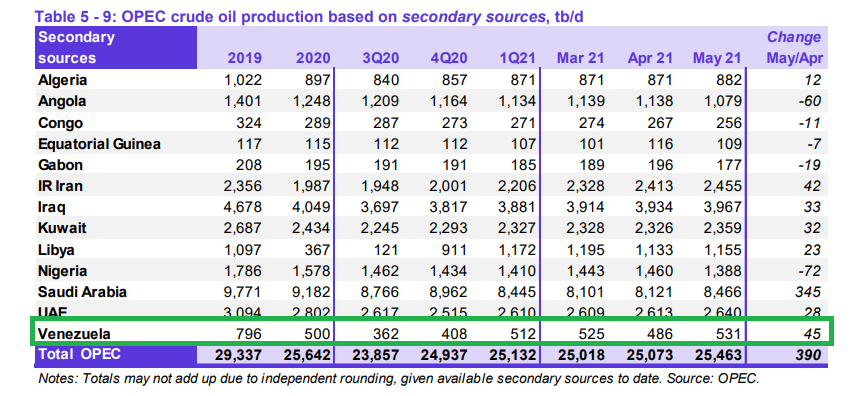Screen dimensions: 867x396
Task: Select the '2019' column header
Action: pyautogui.click(x=245, y=58)
